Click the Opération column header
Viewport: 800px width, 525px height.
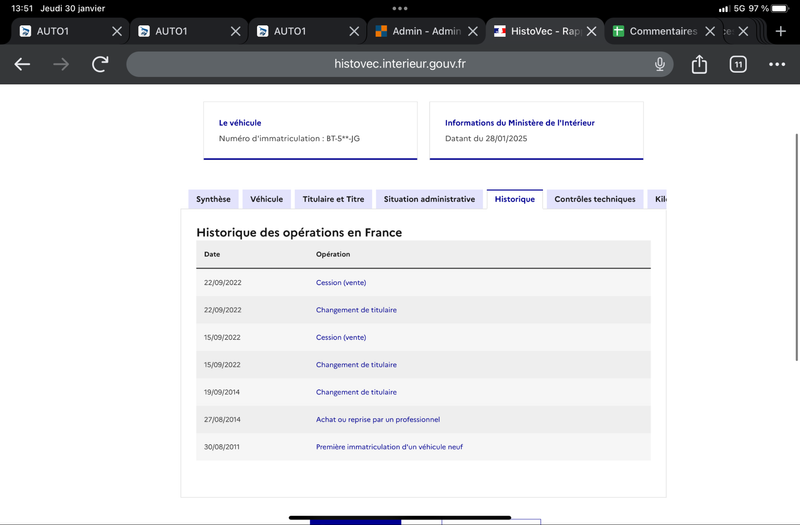click(x=333, y=254)
